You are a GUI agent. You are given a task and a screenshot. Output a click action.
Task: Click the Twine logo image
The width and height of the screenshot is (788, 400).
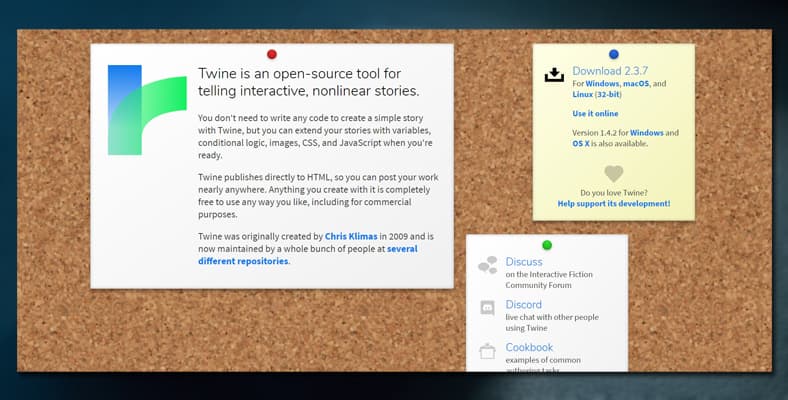pyautogui.click(x=147, y=110)
